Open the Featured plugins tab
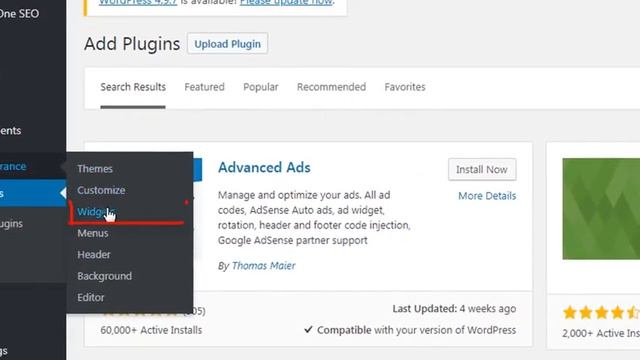 pos(204,87)
